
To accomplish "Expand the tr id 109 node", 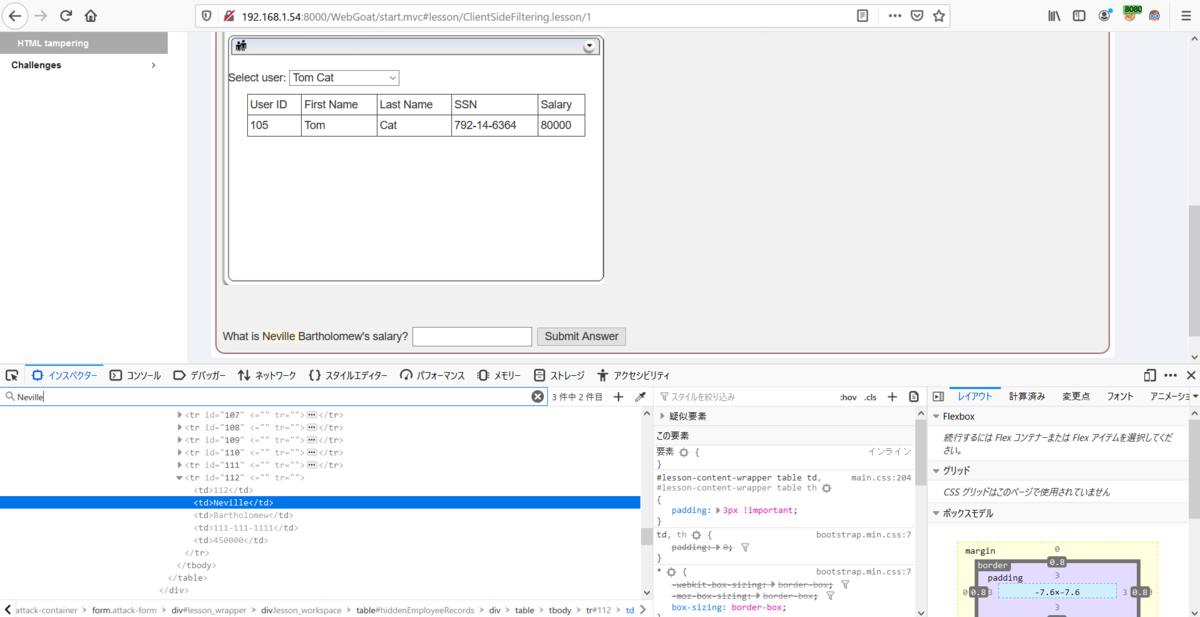I will pyautogui.click(x=181, y=440).
